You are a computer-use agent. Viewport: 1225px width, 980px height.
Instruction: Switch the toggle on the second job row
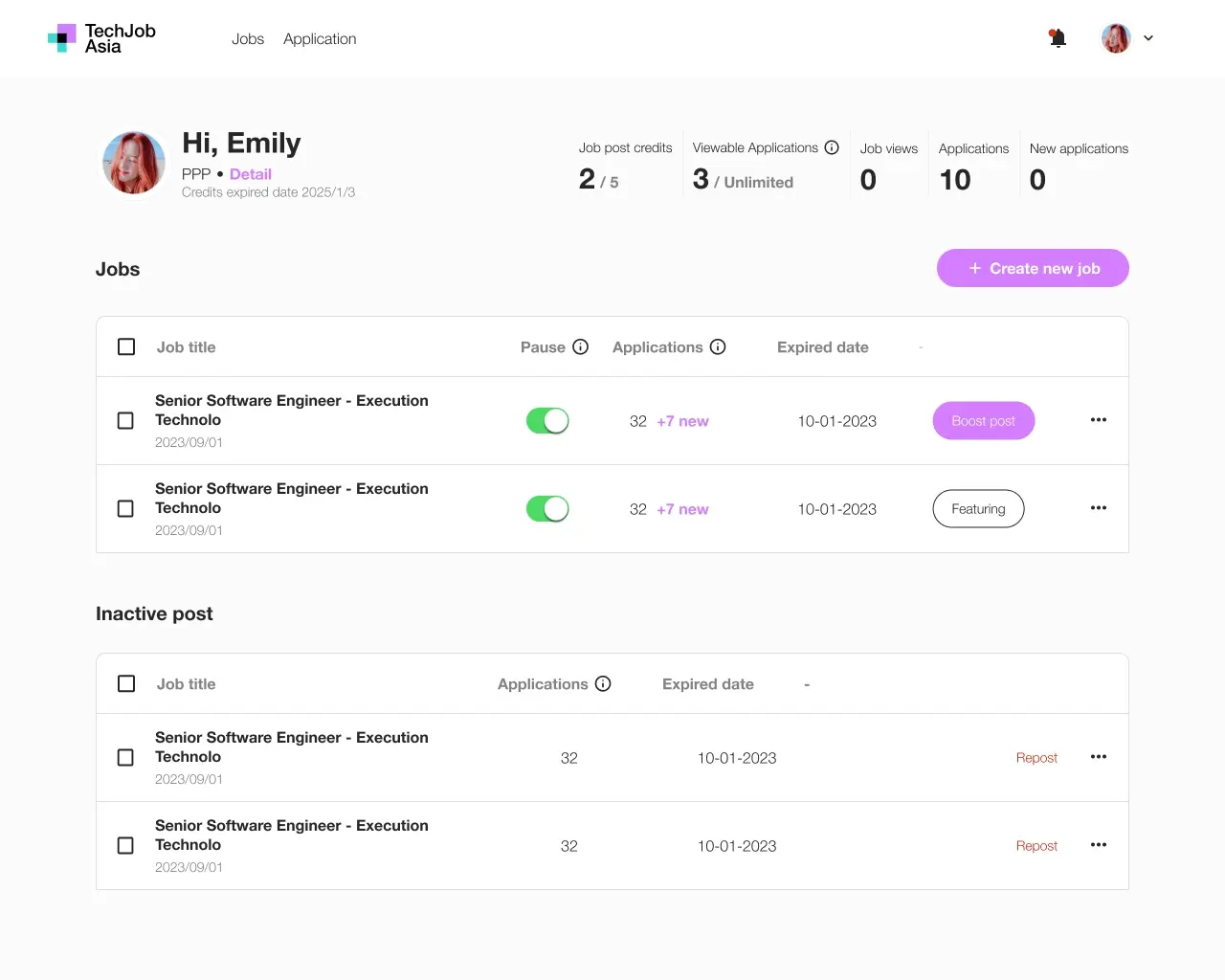tap(547, 509)
